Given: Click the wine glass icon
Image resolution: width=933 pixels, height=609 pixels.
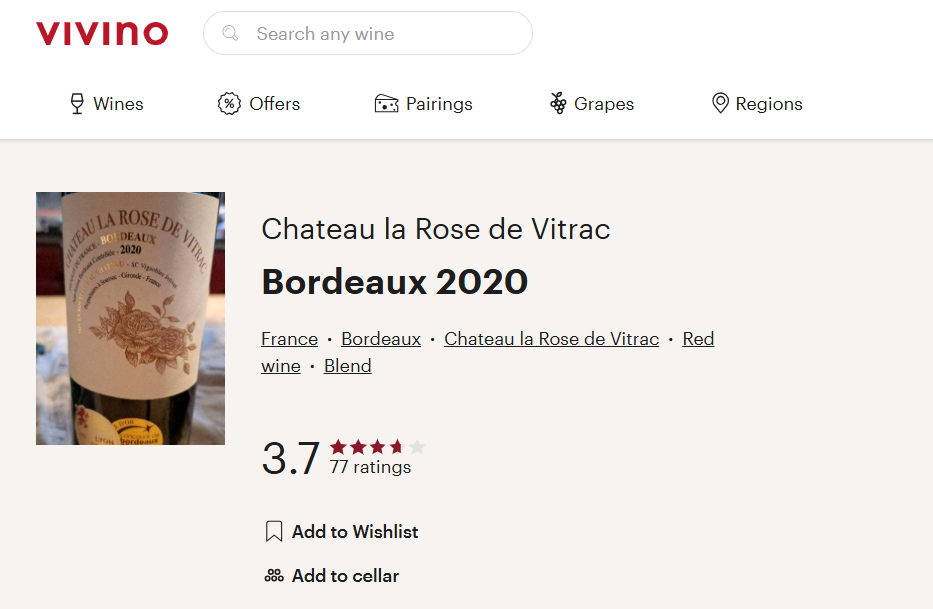Looking at the screenshot, I should [x=77, y=104].
